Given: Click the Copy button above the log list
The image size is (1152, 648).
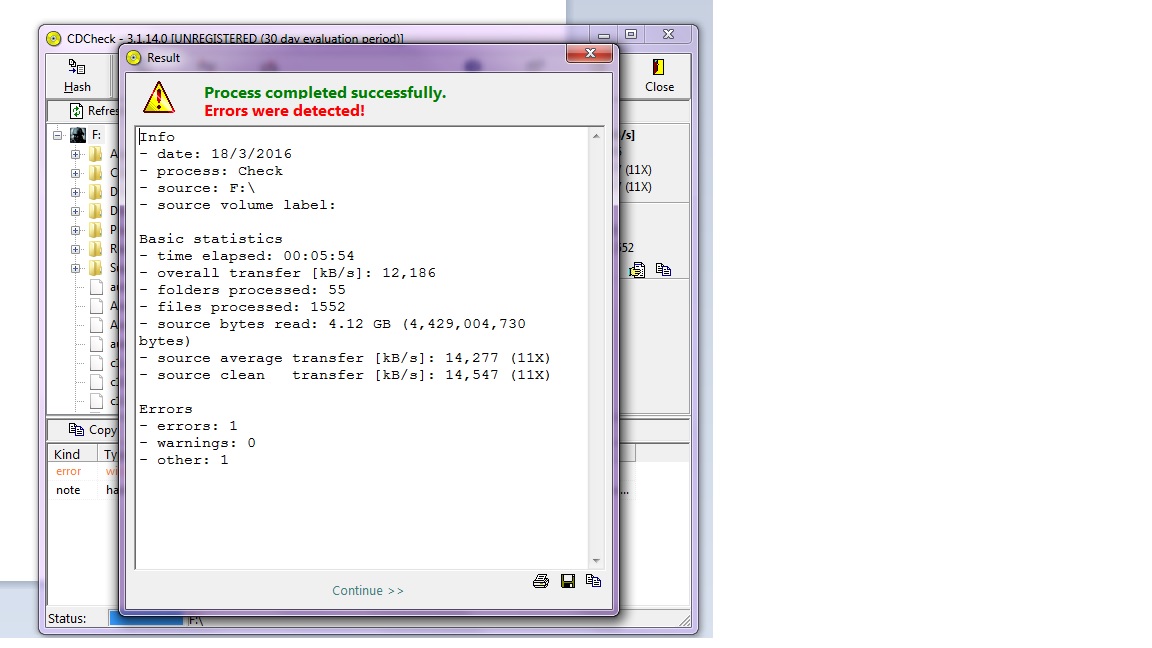Looking at the screenshot, I should (x=92, y=430).
